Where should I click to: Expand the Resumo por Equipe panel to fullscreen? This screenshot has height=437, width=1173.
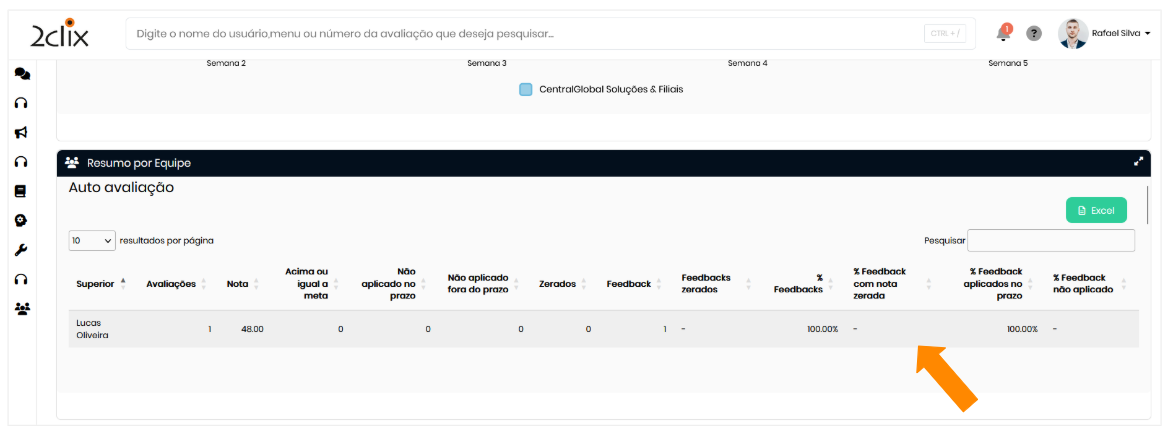(x=1138, y=162)
